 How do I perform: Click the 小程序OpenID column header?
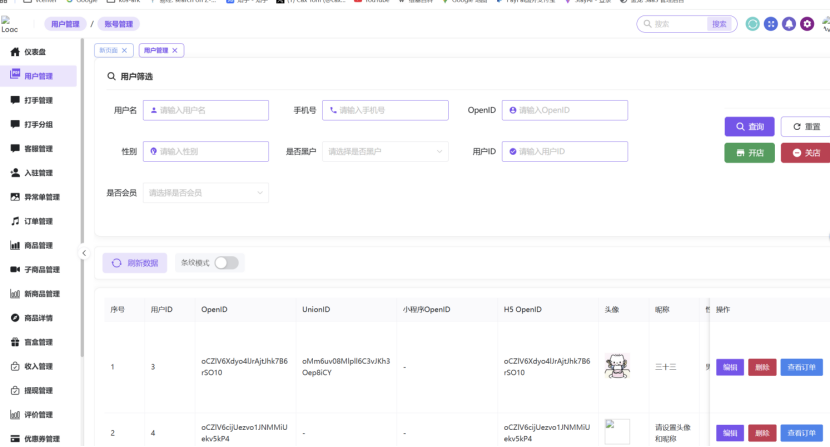426,309
